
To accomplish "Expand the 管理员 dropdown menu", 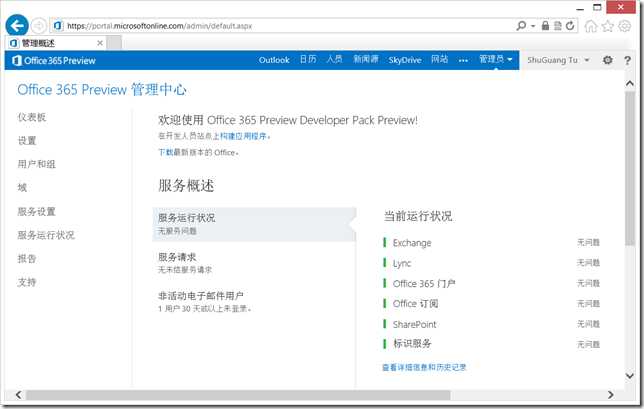I will click(496, 60).
